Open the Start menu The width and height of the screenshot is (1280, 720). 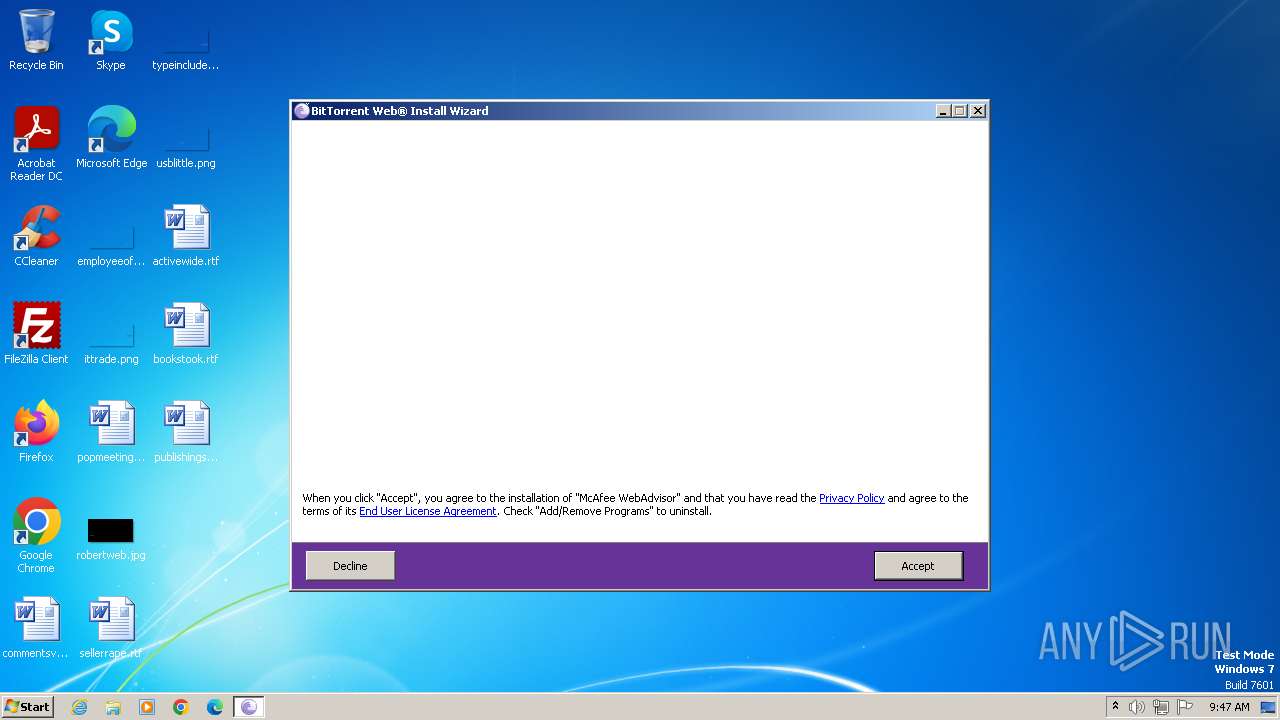click(x=28, y=707)
